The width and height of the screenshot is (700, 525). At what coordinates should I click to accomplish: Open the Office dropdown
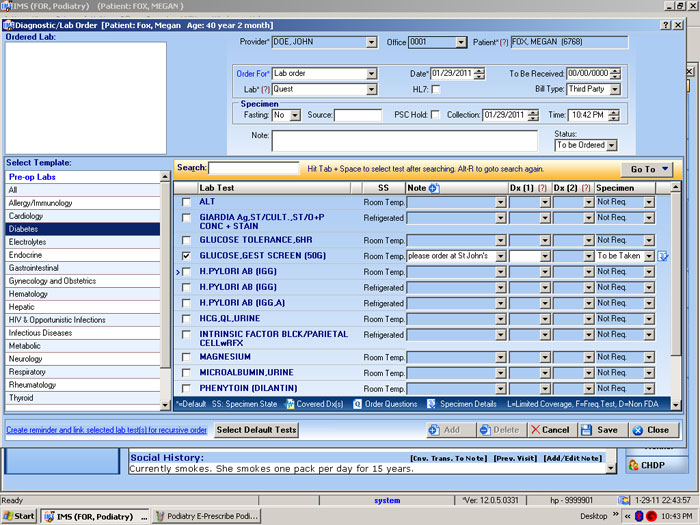coord(461,42)
